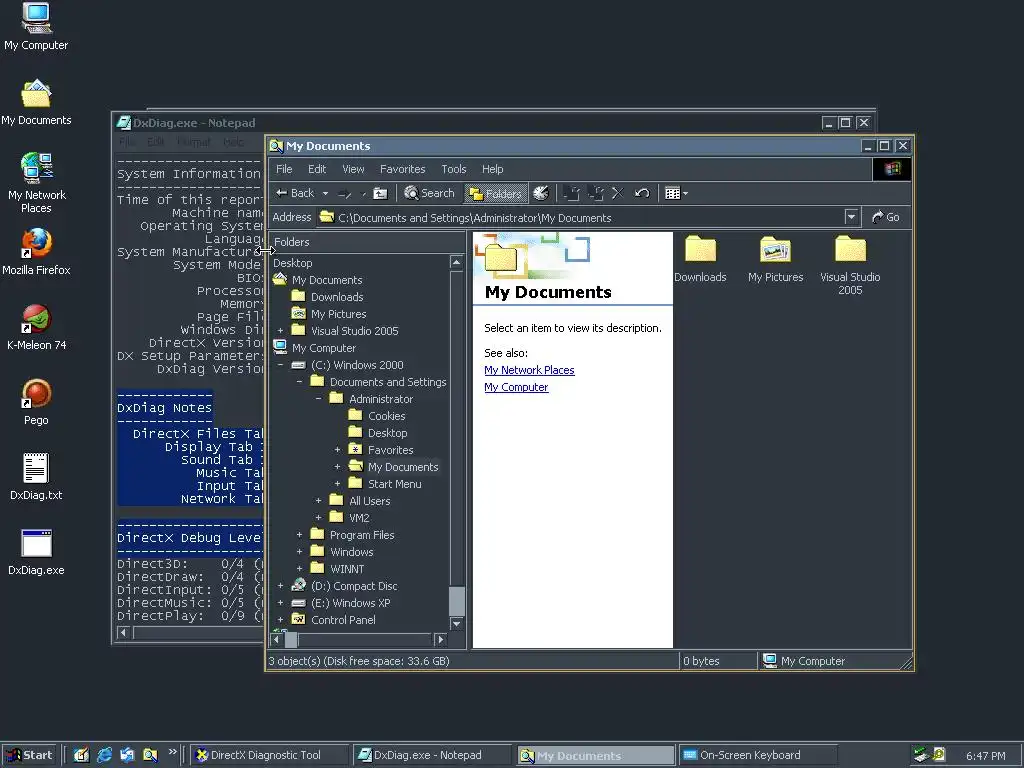The width and height of the screenshot is (1024, 768).
Task: Open My Network Places desktop icon
Action: pyautogui.click(x=36, y=183)
